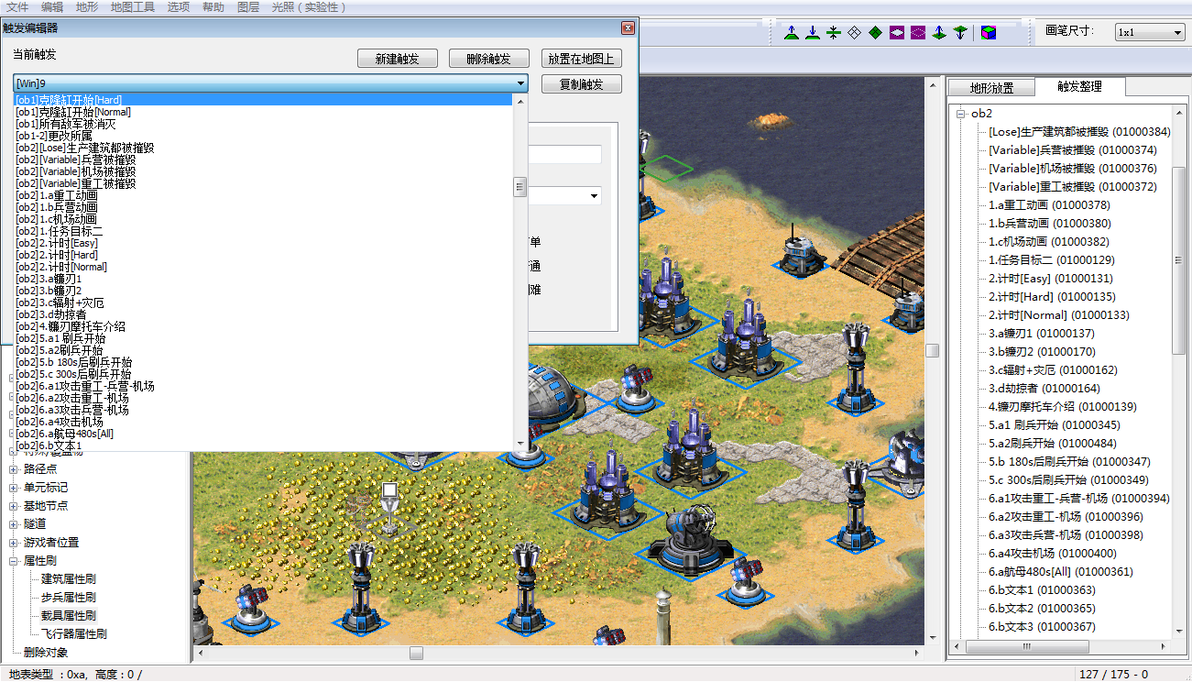Image resolution: width=1192 pixels, height=682 pixels.
Task: Select the lower terrain tool icon
Action: (x=813, y=33)
